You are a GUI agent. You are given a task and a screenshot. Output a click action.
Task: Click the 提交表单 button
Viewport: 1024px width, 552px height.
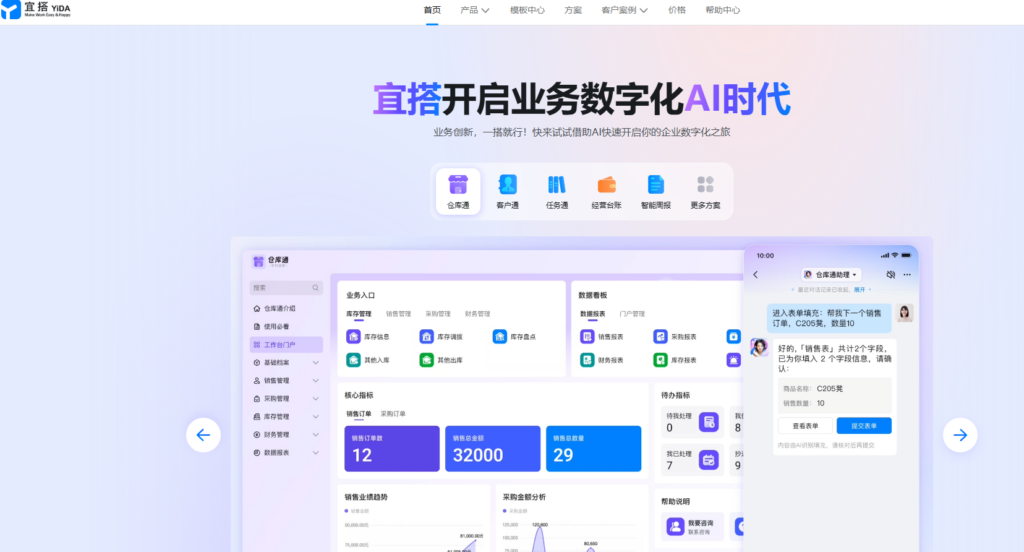tap(863, 425)
